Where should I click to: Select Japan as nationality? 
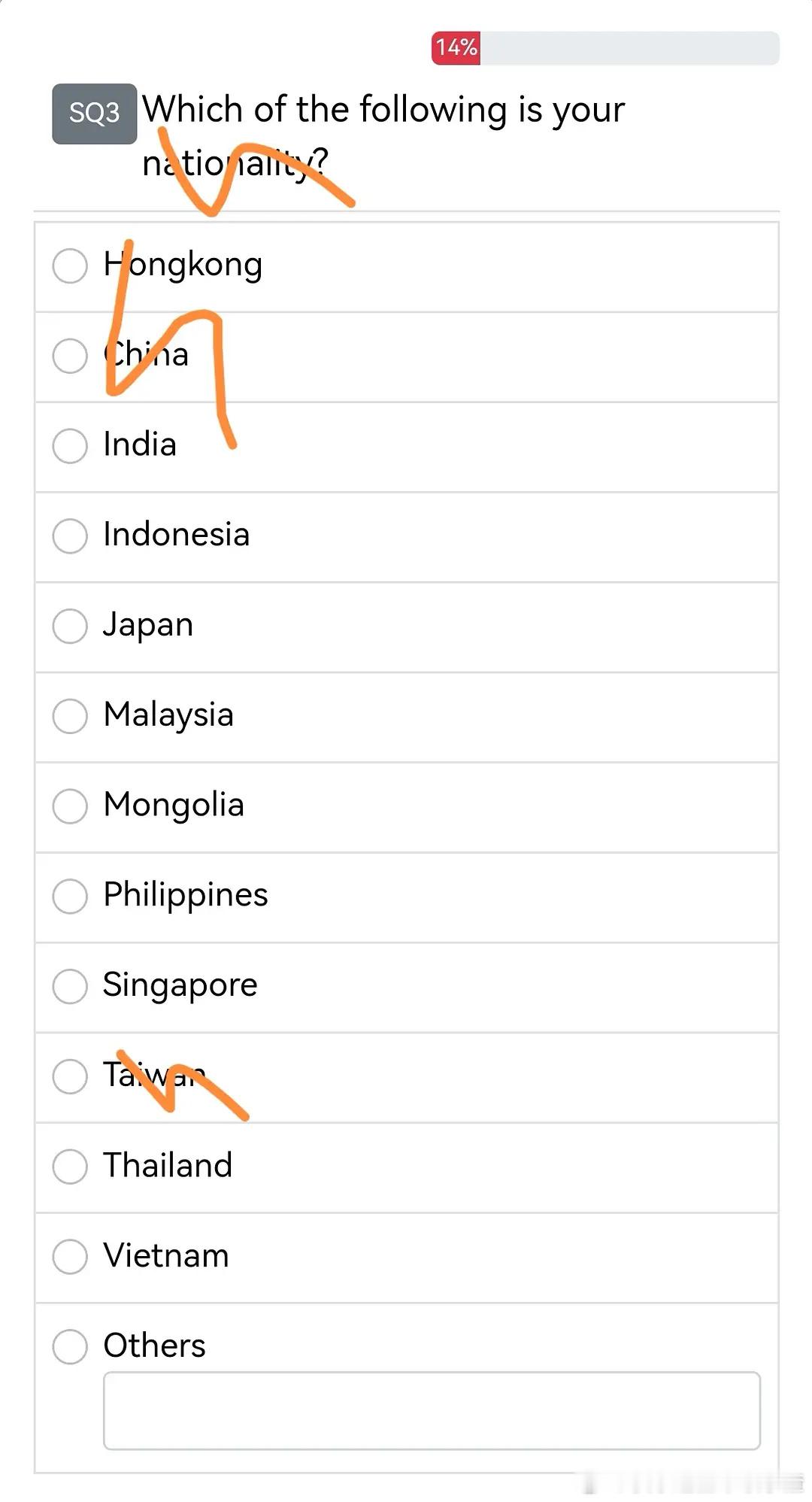(70, 626)
